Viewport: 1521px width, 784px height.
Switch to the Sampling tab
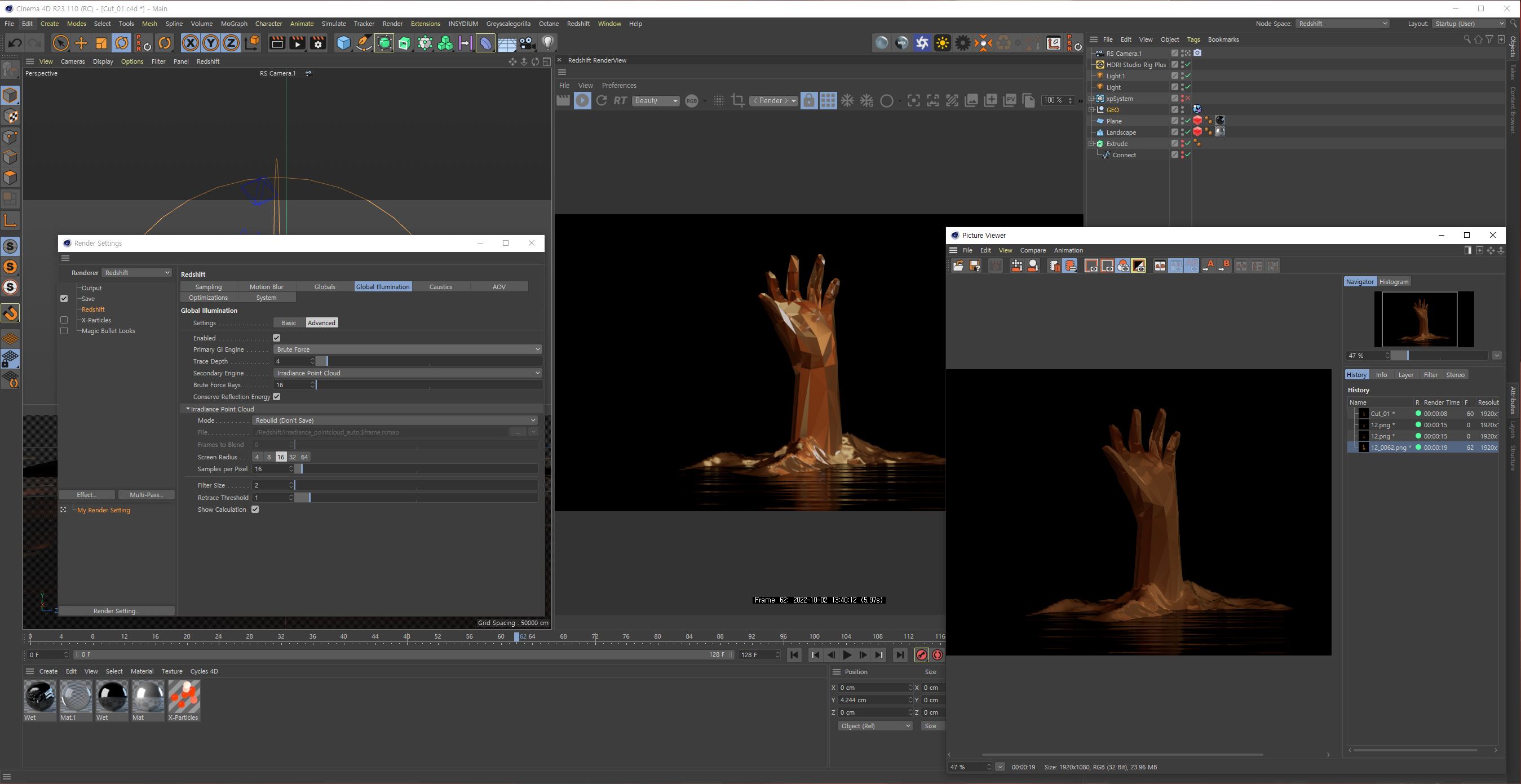(x=209, y=287)
